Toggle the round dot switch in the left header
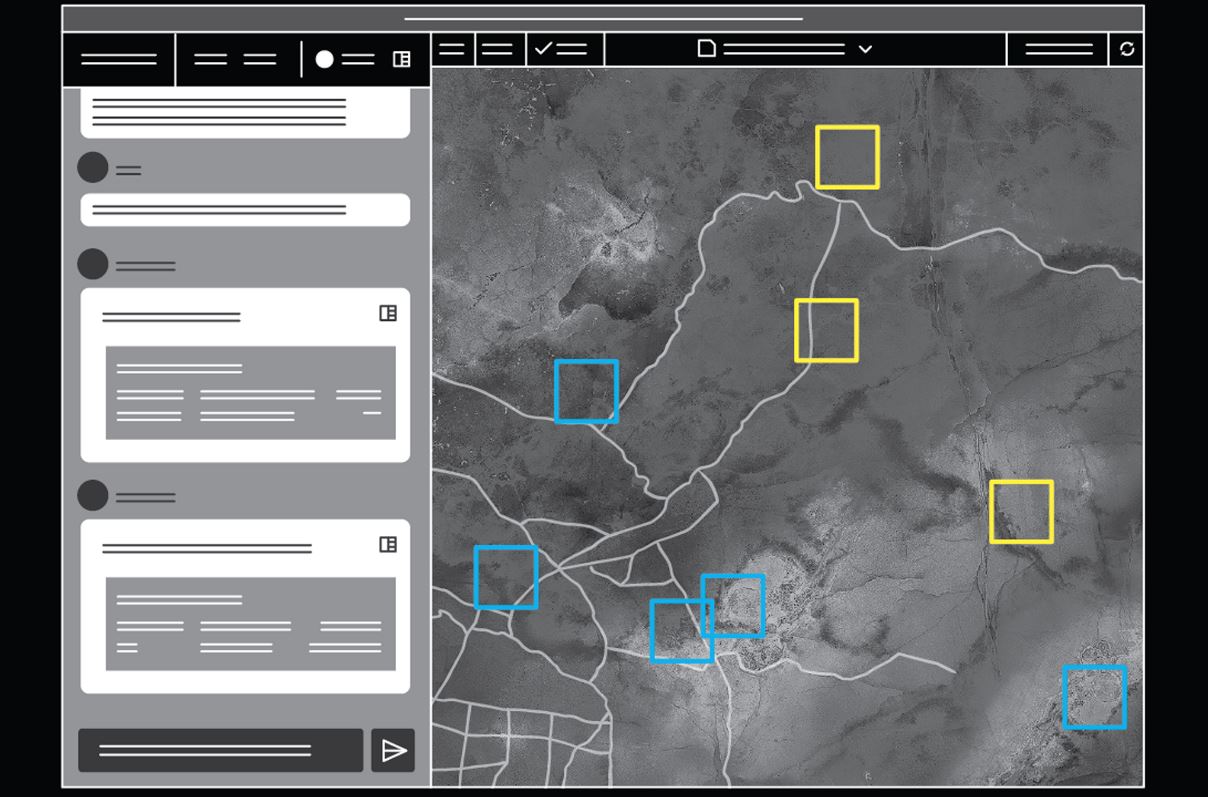This screenshot has height=797, width=1208. [x=325, y=60]
